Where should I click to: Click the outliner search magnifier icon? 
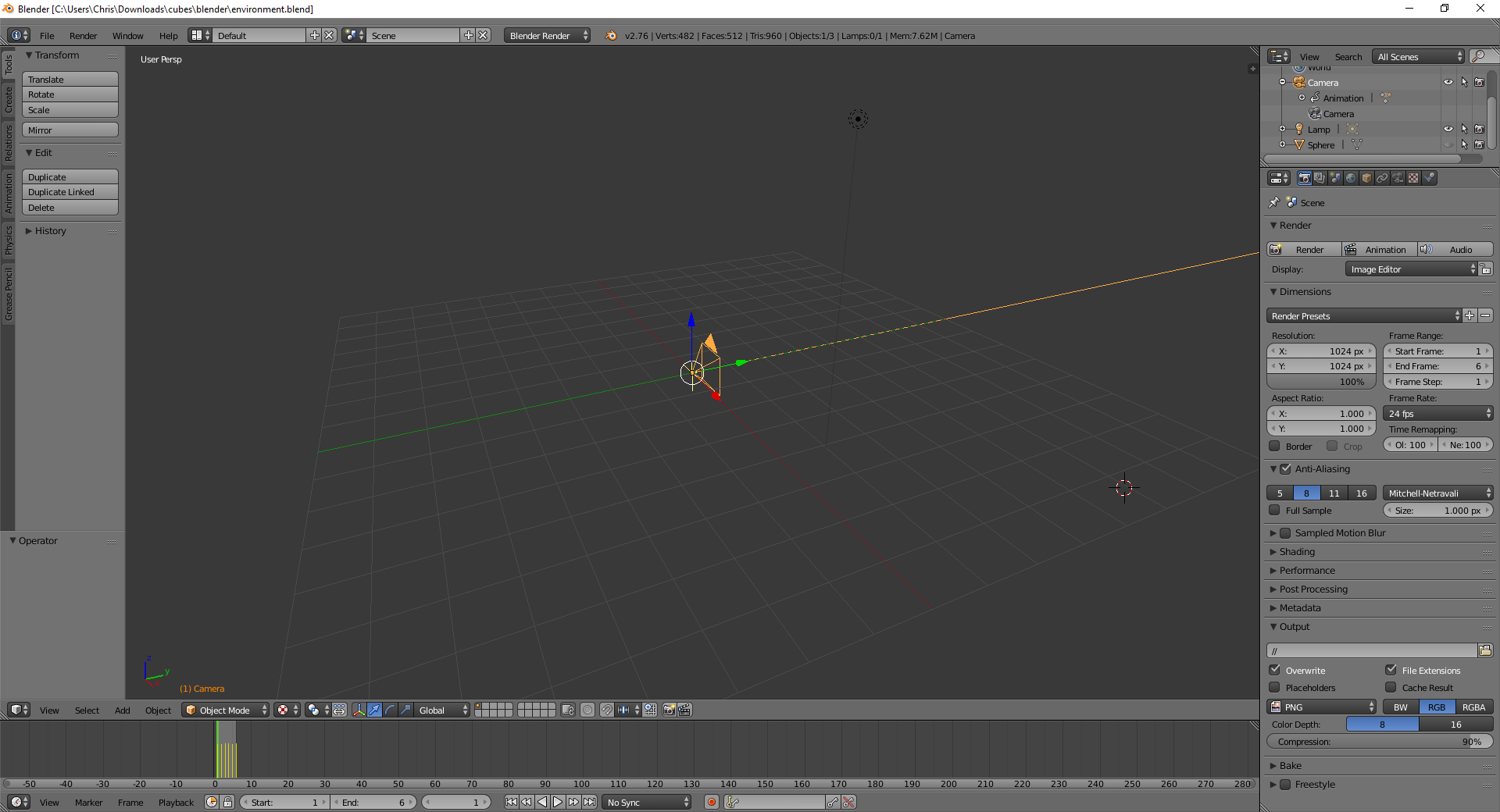click(1477, 56)
